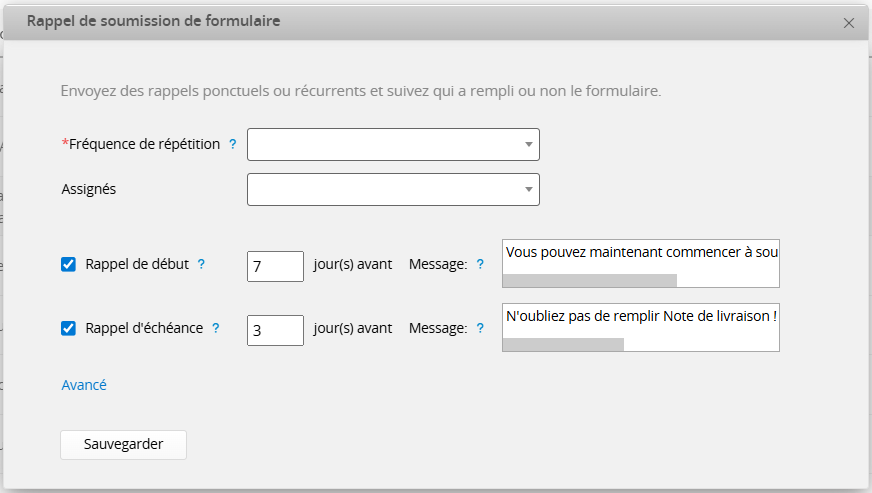
Task: Disable the Rappel d'échéance checkbox
Action: tap(69, 328)
